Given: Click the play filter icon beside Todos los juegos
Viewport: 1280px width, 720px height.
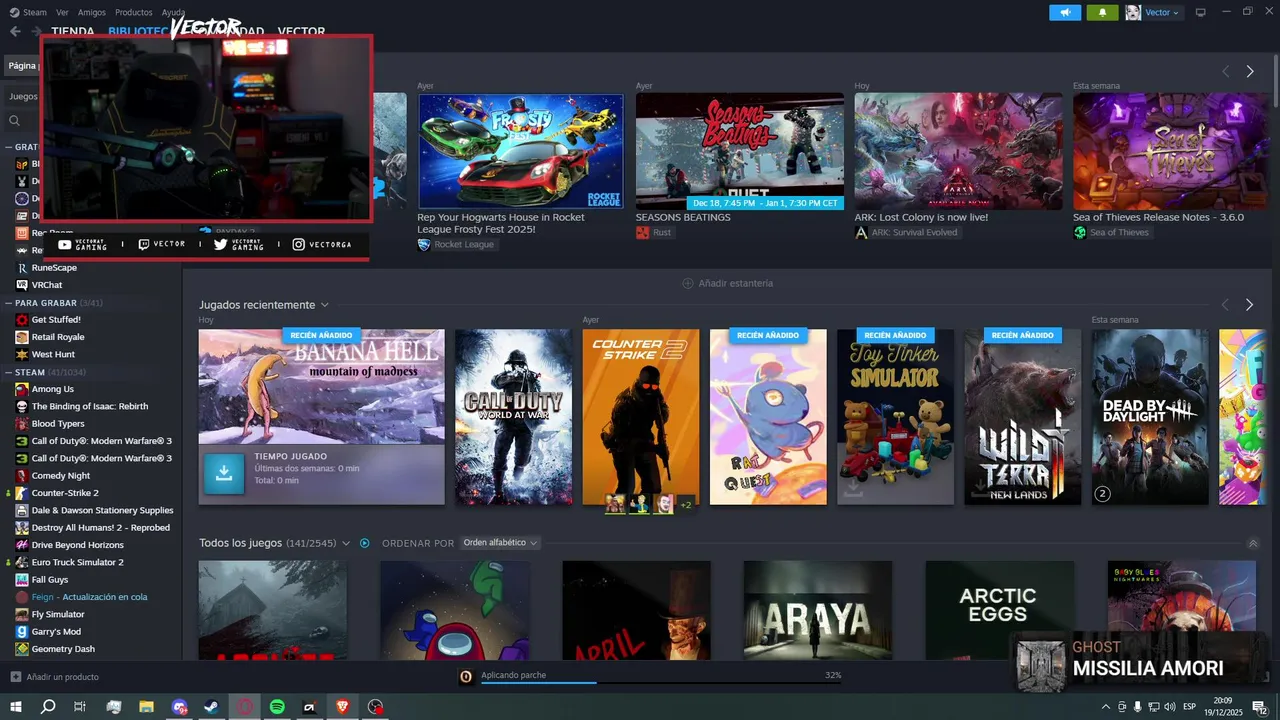Looking at the screenshot, I should coord(365,543).
